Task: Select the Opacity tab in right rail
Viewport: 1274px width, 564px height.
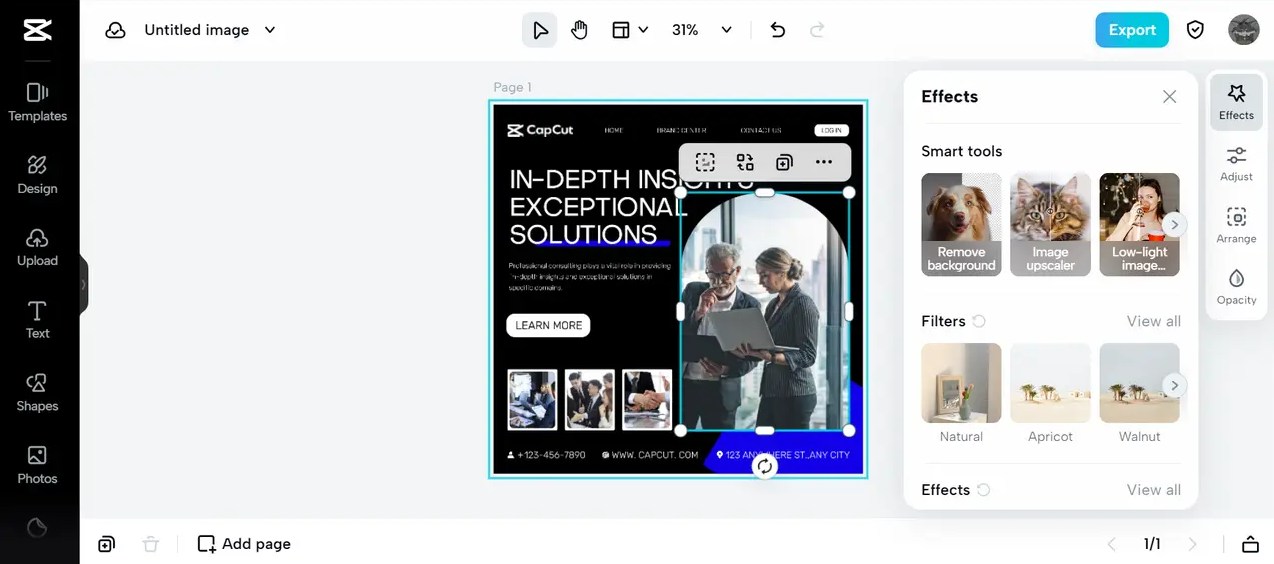Action: (1236, 287)
